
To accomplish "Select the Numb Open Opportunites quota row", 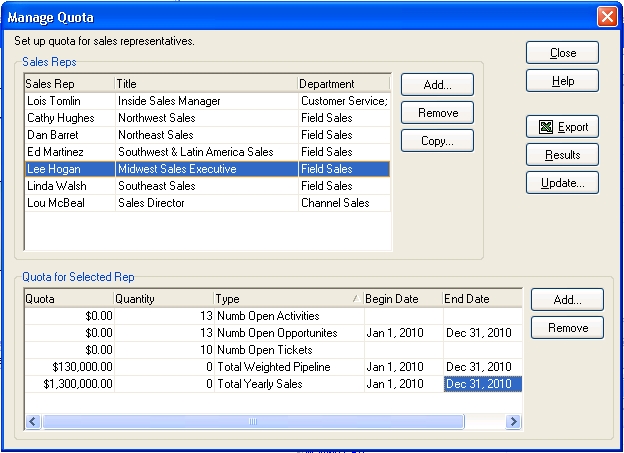I will (273, 333).
